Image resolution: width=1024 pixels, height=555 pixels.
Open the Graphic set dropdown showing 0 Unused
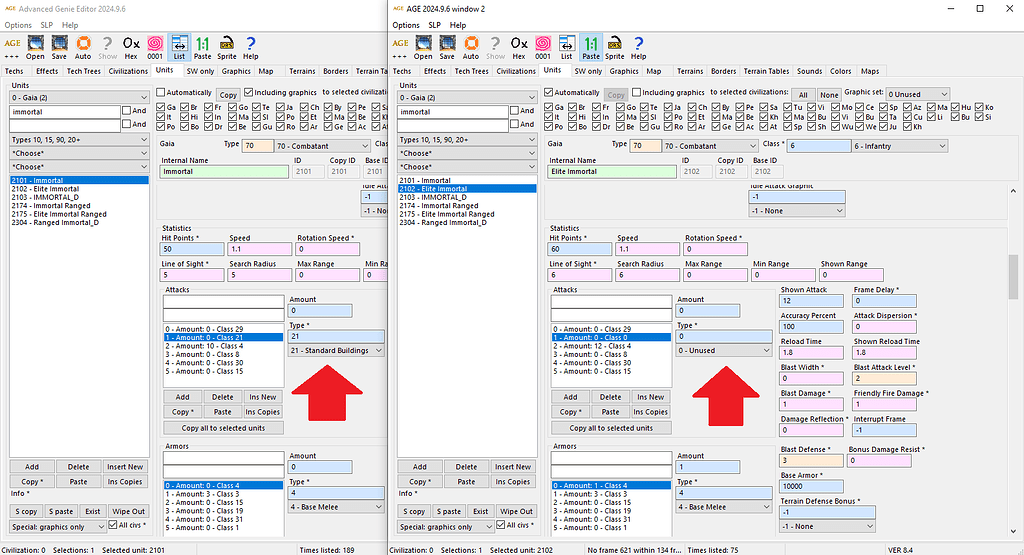(x=917, y=94)
